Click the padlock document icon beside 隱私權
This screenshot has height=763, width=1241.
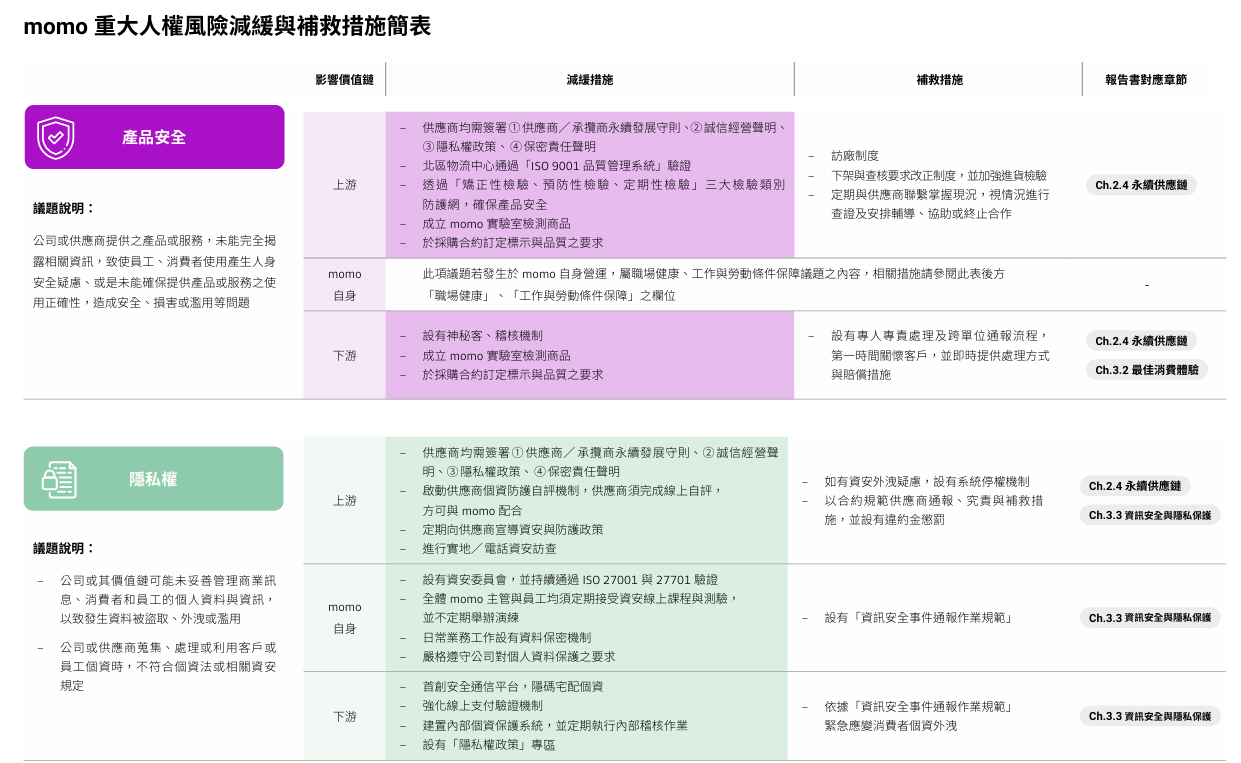click(x=59, y=479)
